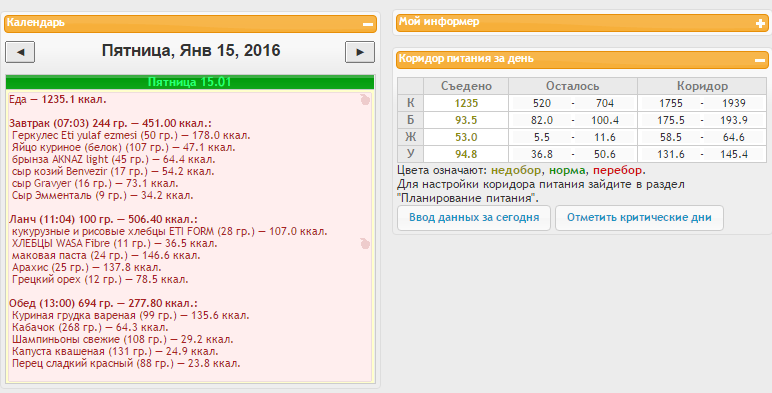Click норма color legend word

(567, 170)
